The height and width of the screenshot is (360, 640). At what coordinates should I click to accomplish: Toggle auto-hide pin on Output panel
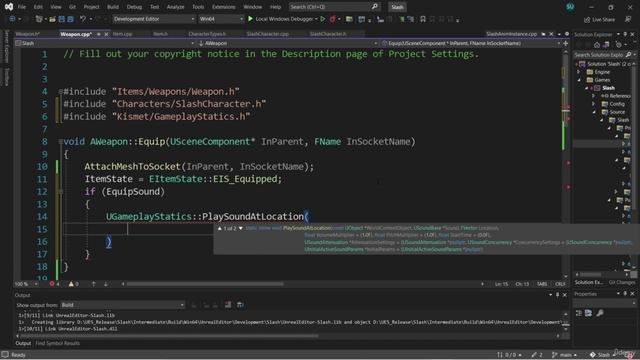point(558,295)
